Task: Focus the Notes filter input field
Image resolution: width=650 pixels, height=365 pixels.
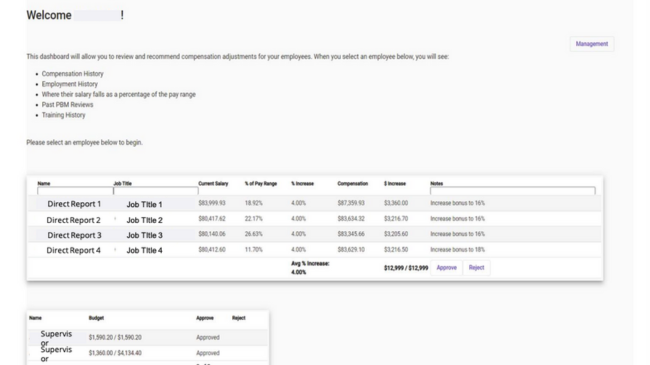Action: [x=513, y=191]
